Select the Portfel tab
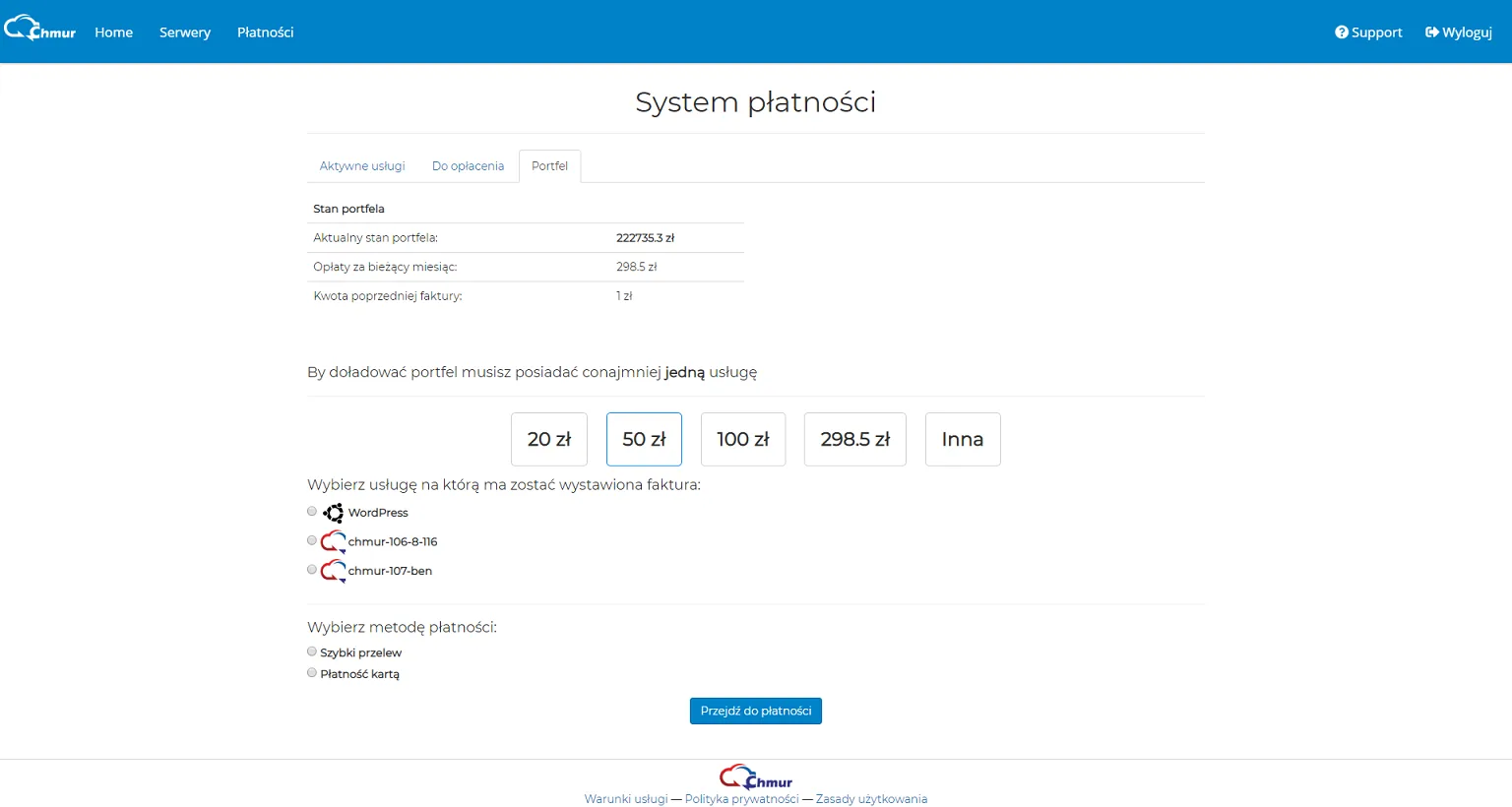 [x=549, y=166]
